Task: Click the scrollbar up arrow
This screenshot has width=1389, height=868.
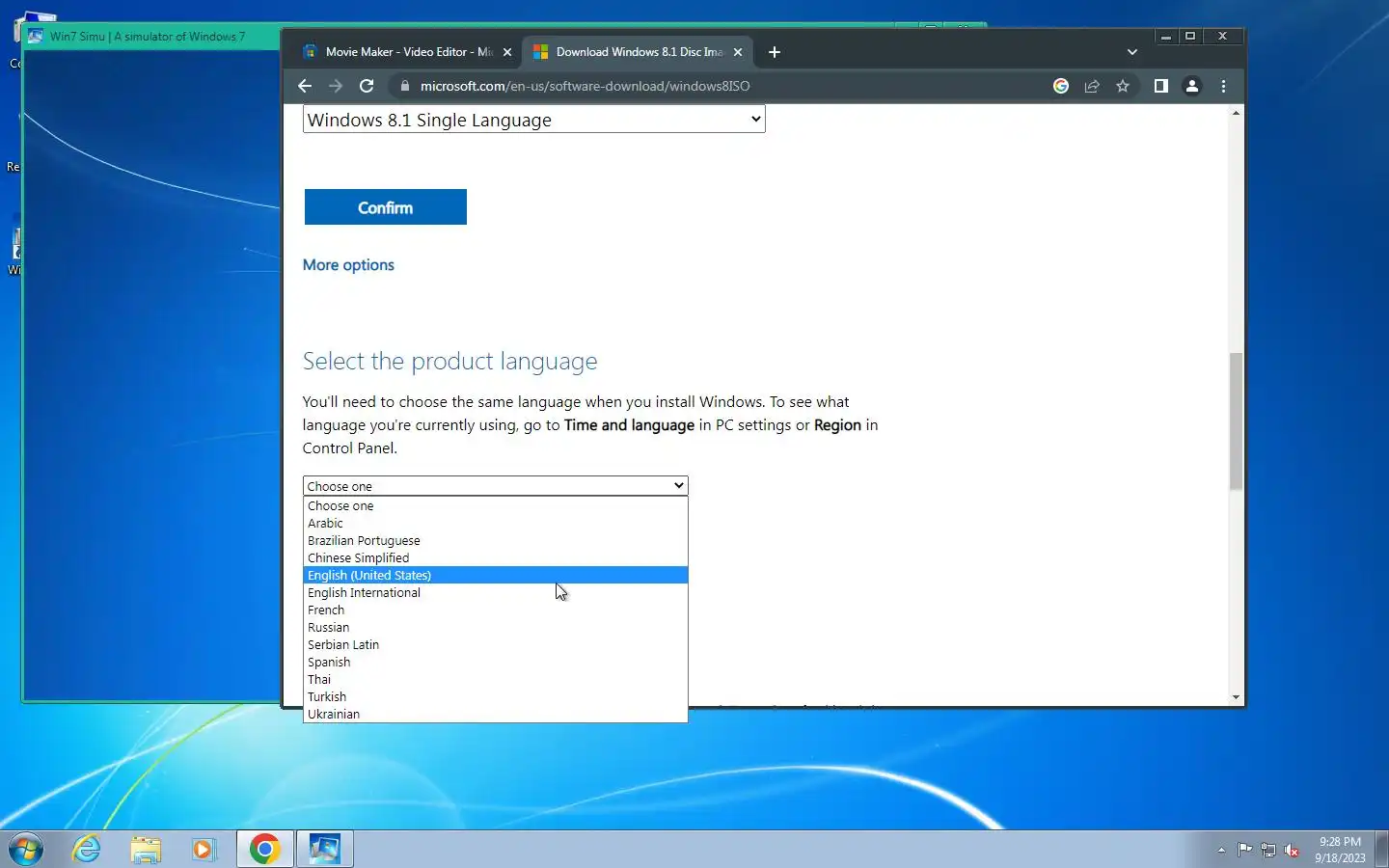Action: [x=1236, y=114]
